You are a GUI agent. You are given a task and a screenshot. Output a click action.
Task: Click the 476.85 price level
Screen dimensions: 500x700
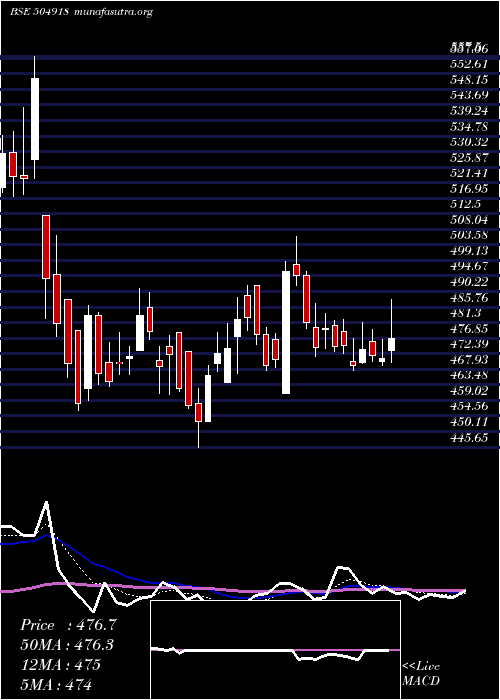coord(468,328)
